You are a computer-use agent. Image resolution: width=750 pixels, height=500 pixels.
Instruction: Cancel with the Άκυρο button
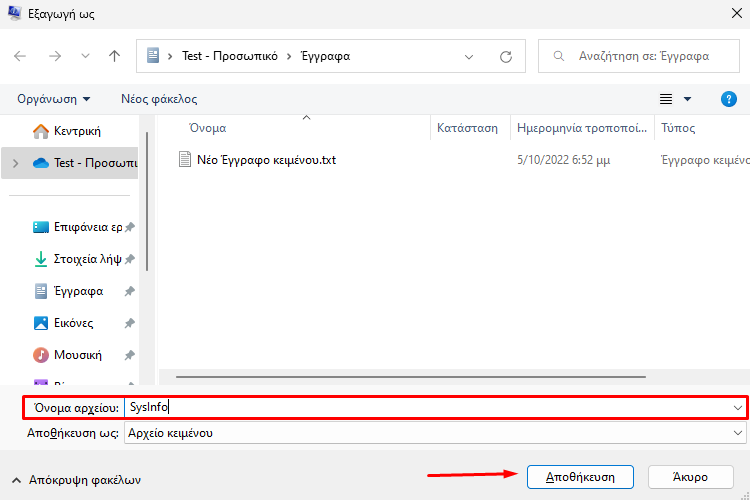coord(690,477)
